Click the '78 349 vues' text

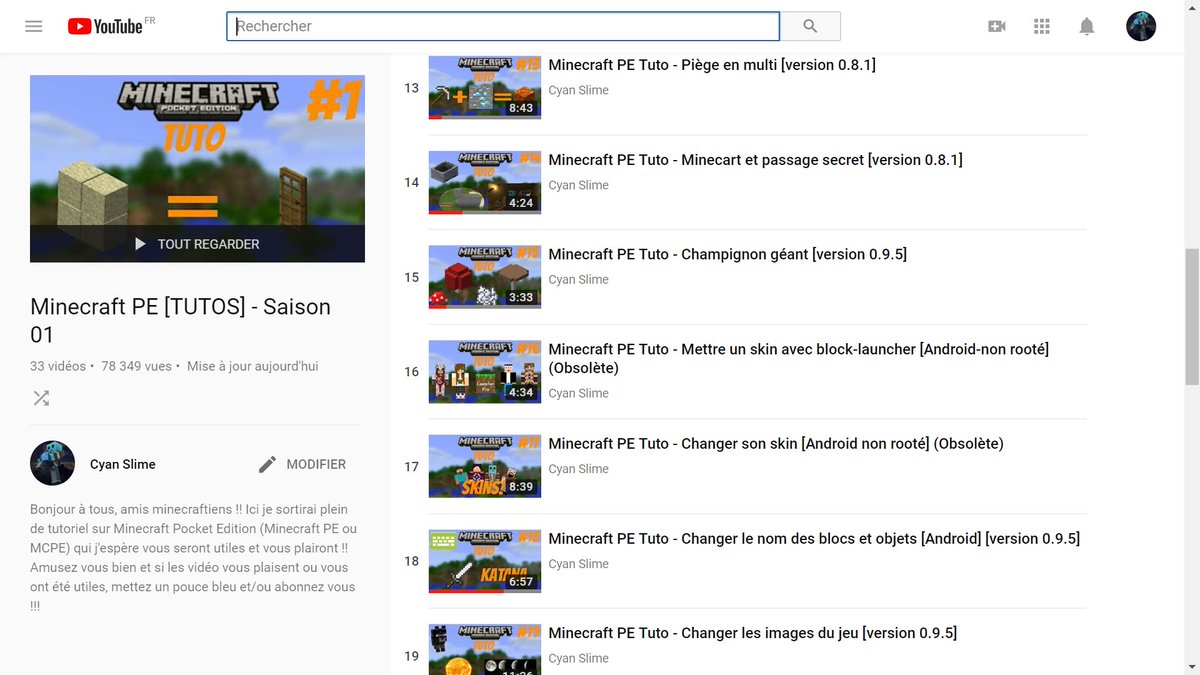point(137,366)
